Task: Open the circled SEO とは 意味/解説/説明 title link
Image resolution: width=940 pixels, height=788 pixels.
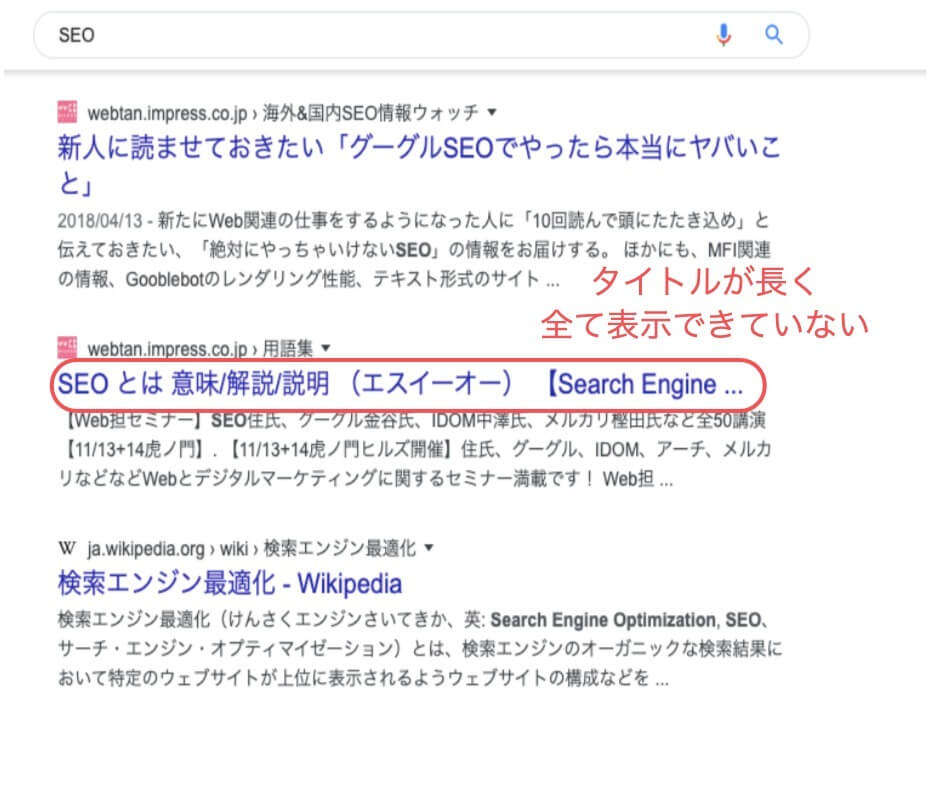Action: (400, 384)
